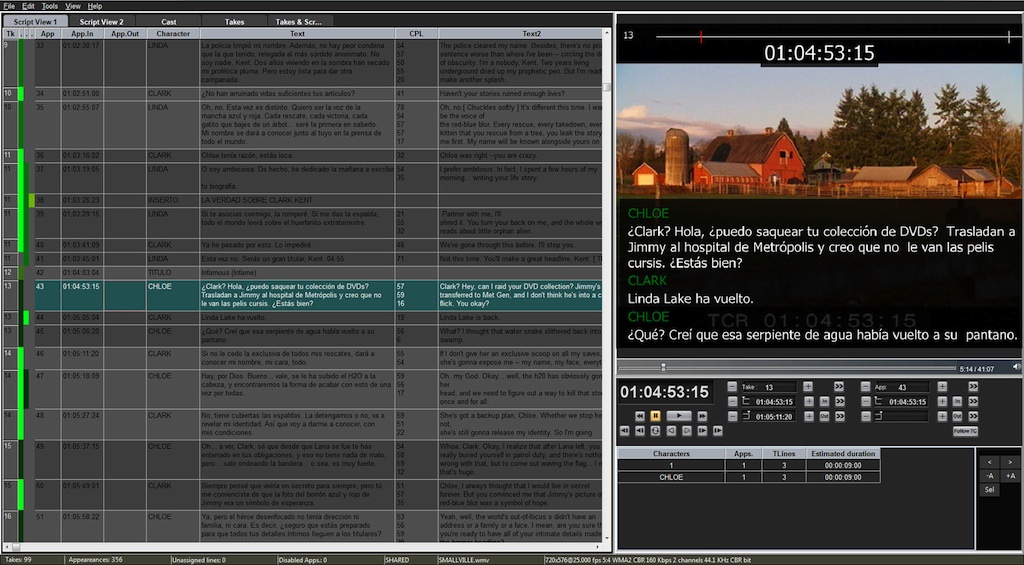Increase take out-point 01:05:11:20 with plus

pos(808,416)
